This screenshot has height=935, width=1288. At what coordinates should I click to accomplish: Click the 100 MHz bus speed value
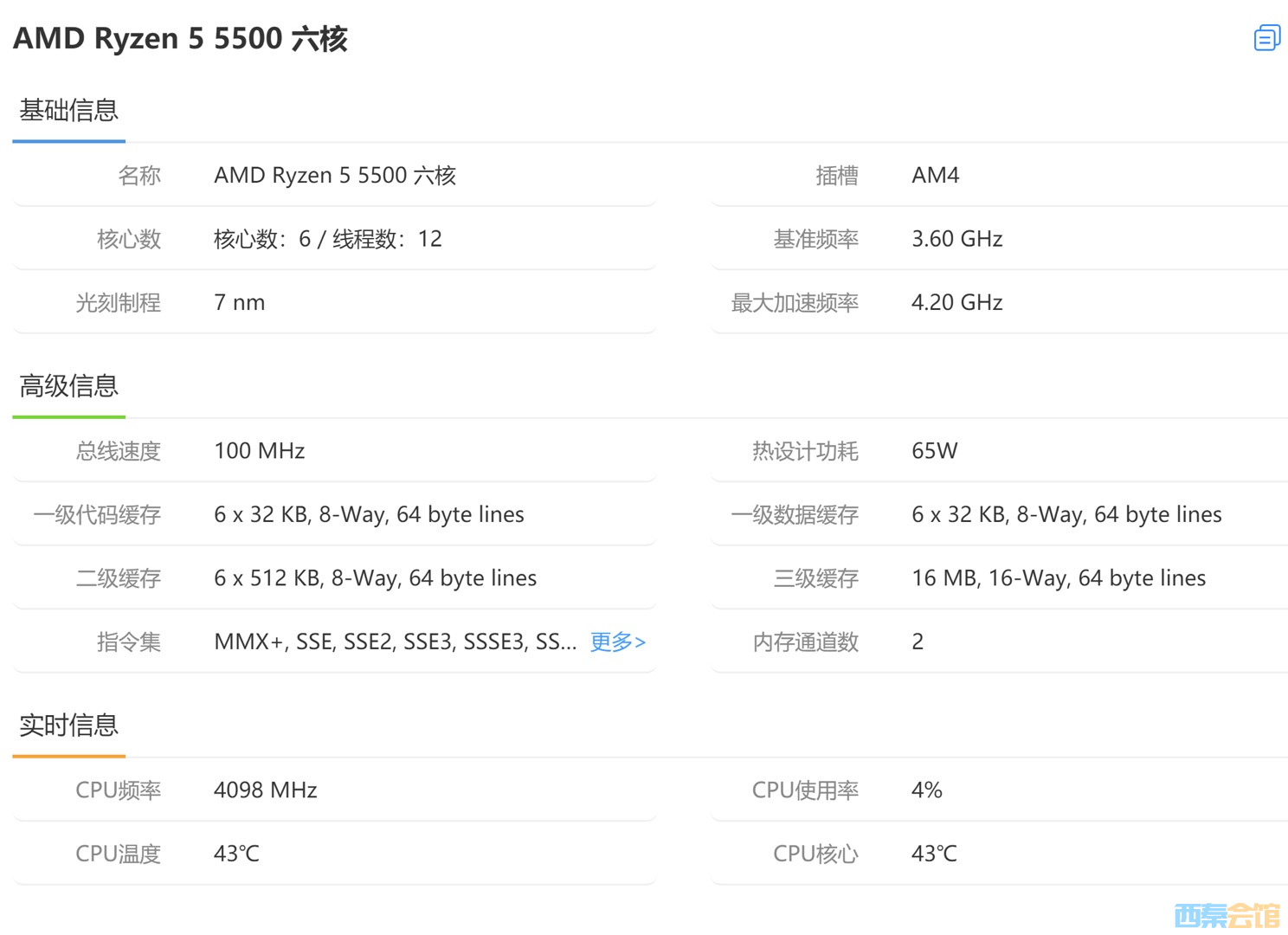click(x=259, y=451)
